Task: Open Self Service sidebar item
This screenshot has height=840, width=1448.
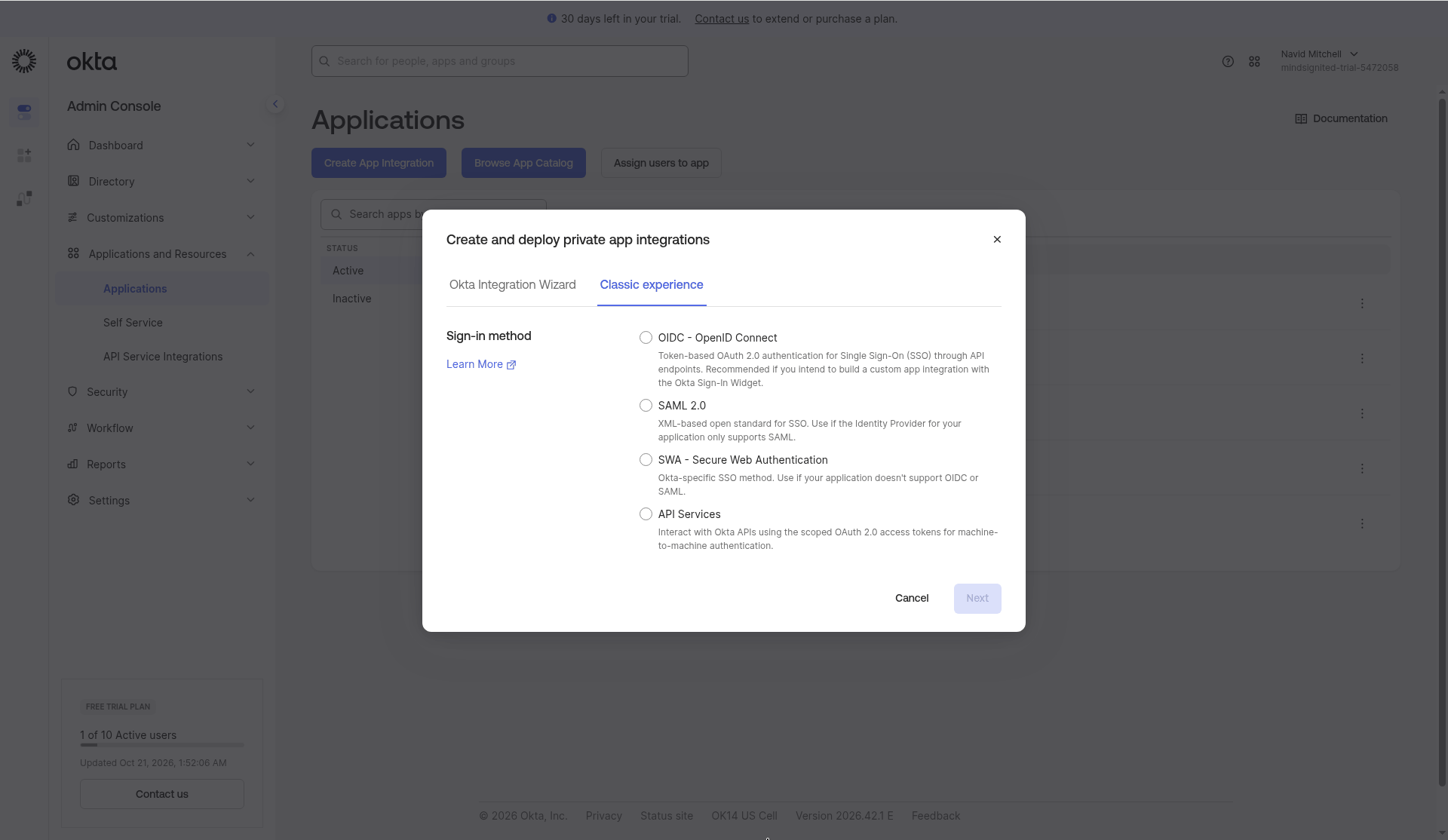Action: coord(133,323)
